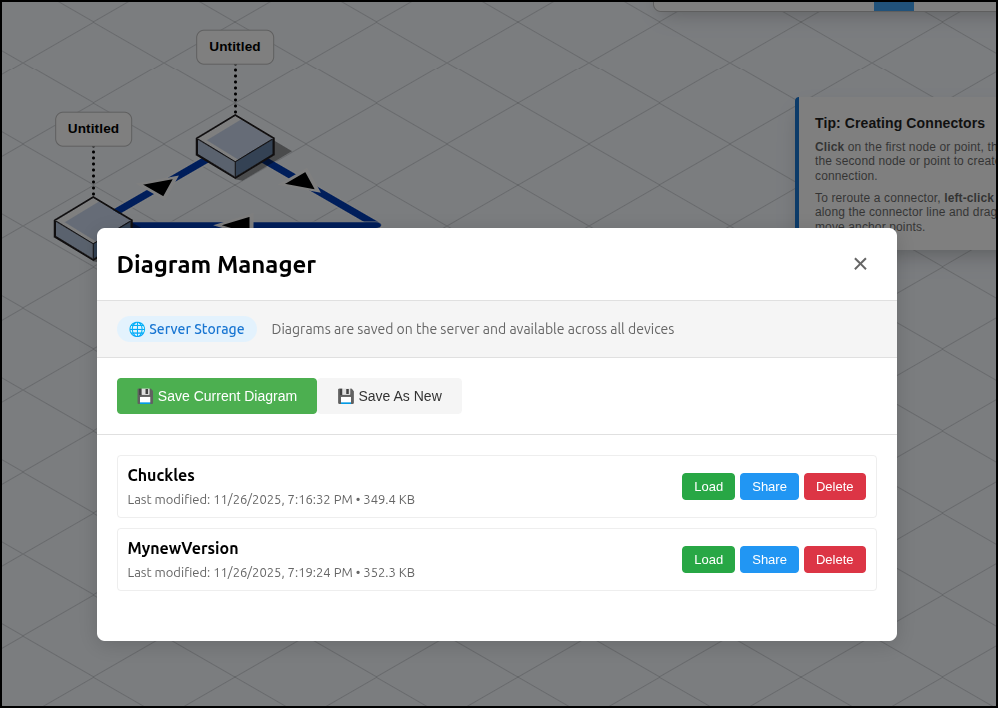Click the Untitled label above the top node
Image resolution: width=998 pixels, height=708 pixels.
(235, 47)
